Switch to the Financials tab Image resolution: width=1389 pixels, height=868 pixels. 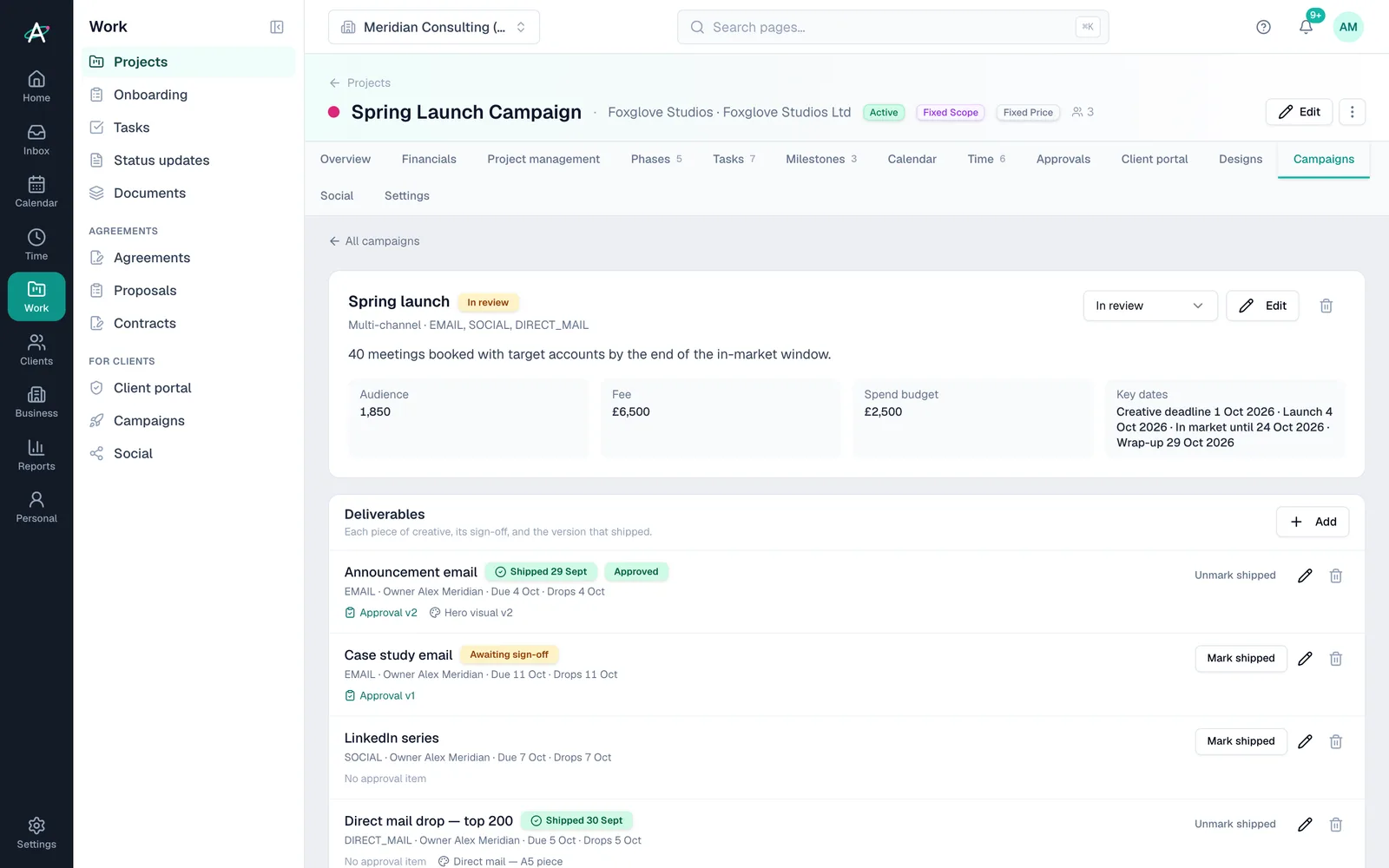coord(429,159)
